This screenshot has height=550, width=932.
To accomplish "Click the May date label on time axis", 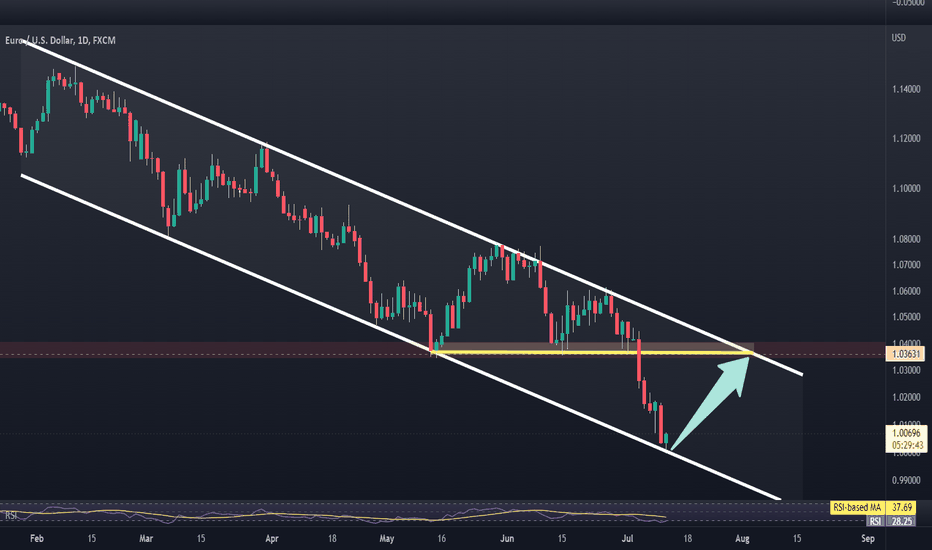I will tap(386, 539).
